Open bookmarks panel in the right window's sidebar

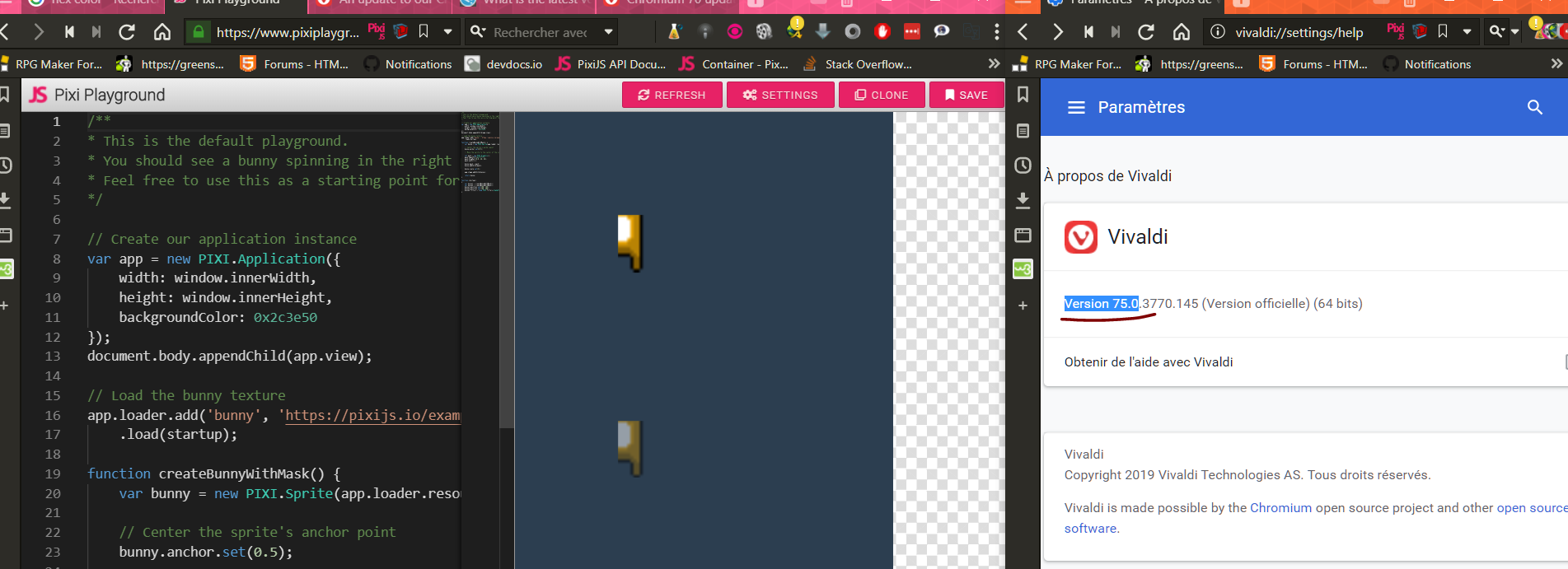point(1023,95)
